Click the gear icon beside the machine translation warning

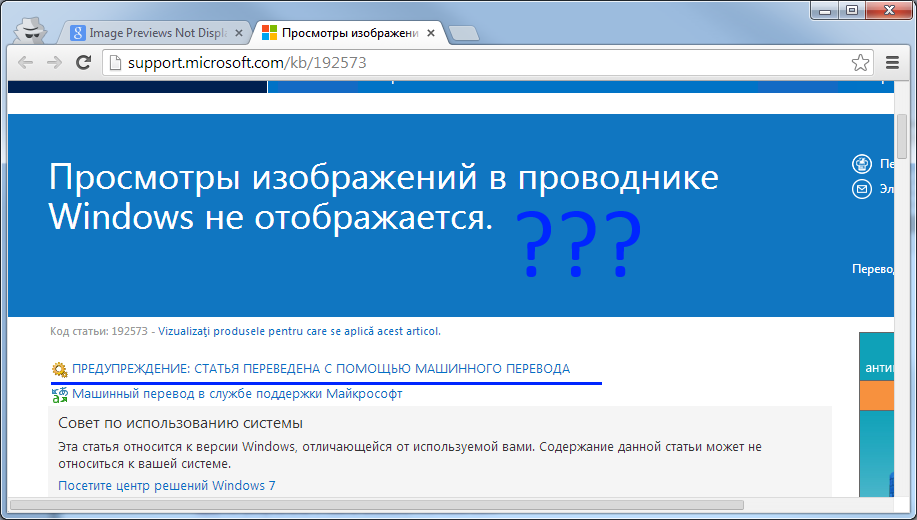point(60,370)
